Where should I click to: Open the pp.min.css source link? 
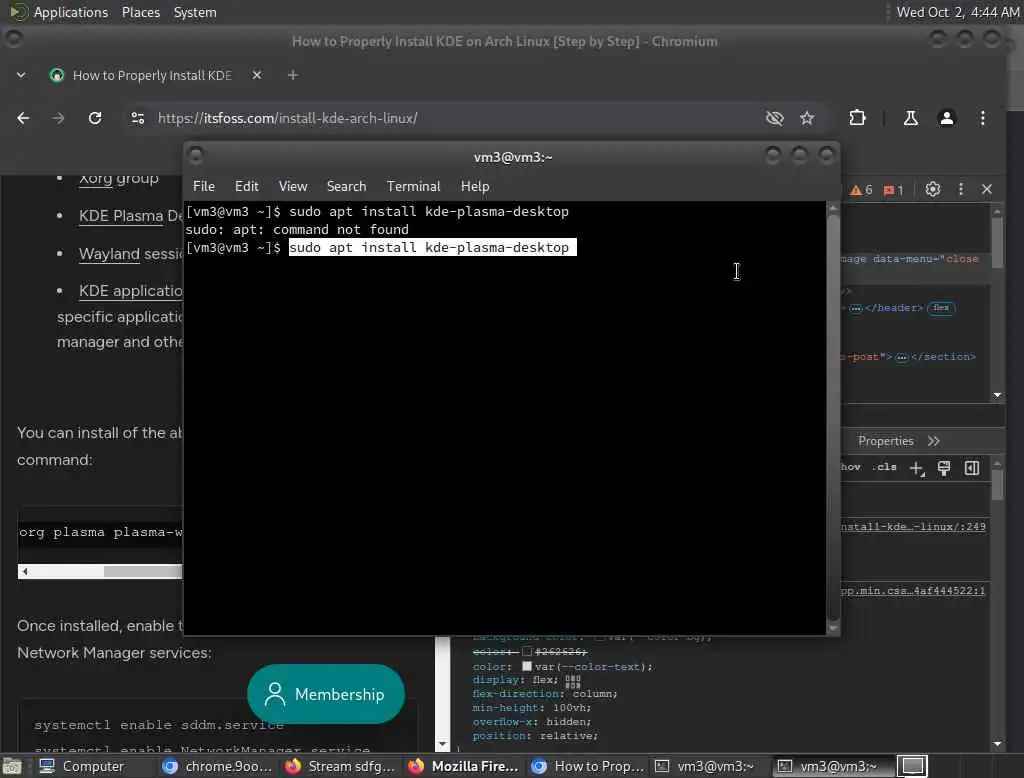tap(913, 591)
